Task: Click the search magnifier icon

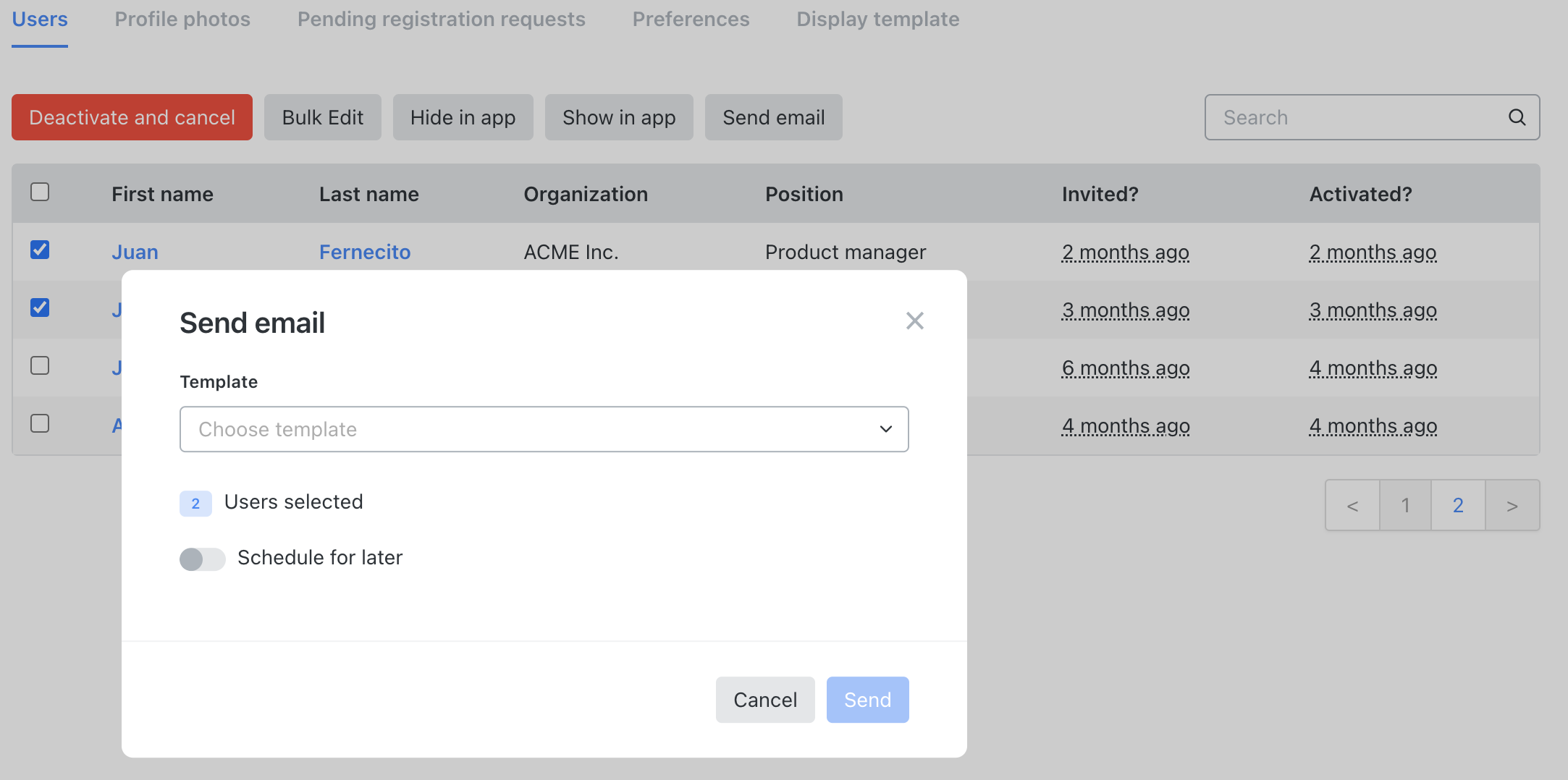Action: pos(1517,117)
